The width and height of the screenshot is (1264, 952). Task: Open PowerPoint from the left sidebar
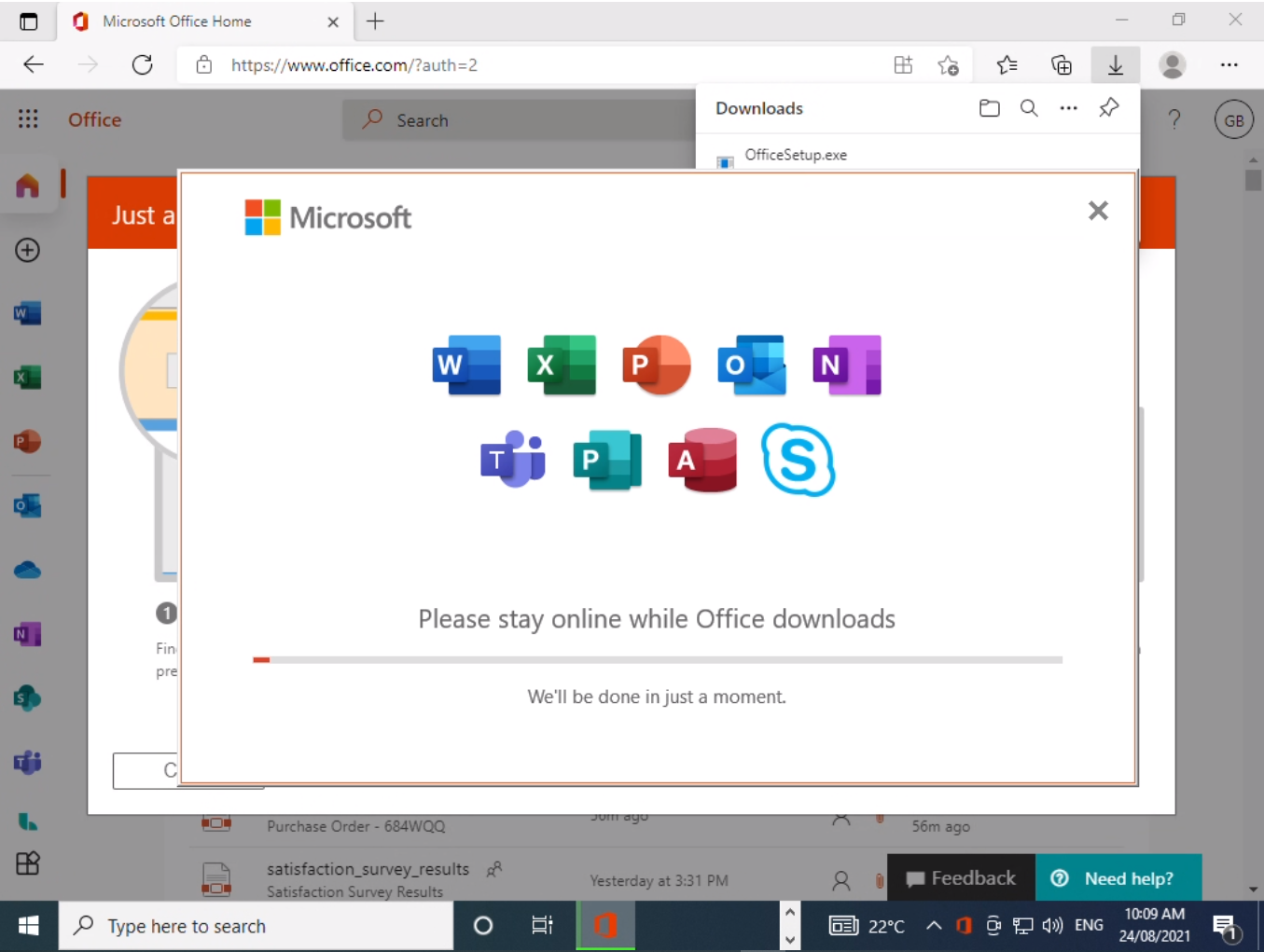pos(27,441)
